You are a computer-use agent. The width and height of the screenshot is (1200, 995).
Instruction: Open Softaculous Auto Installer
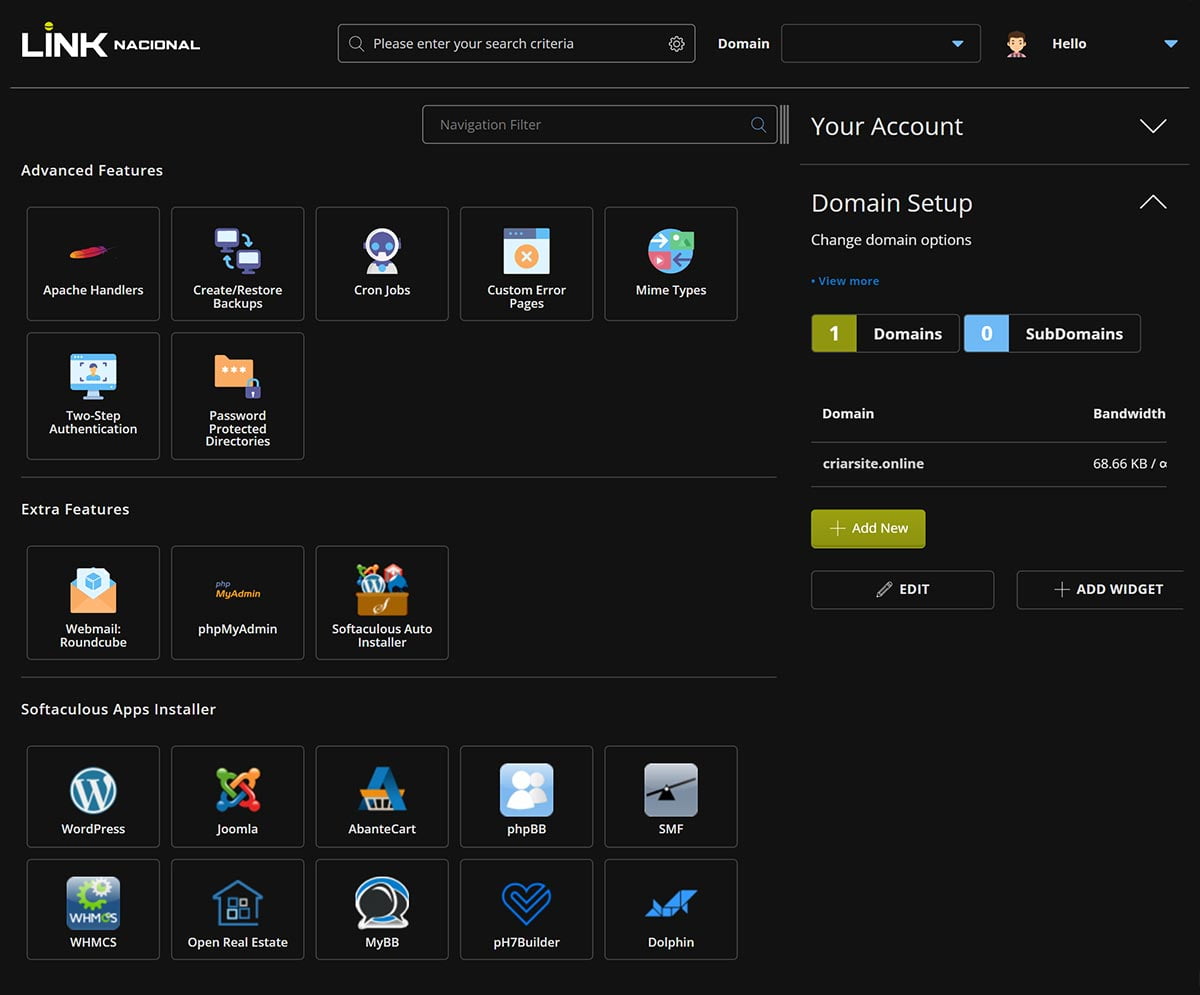click(x=382, y=603)
